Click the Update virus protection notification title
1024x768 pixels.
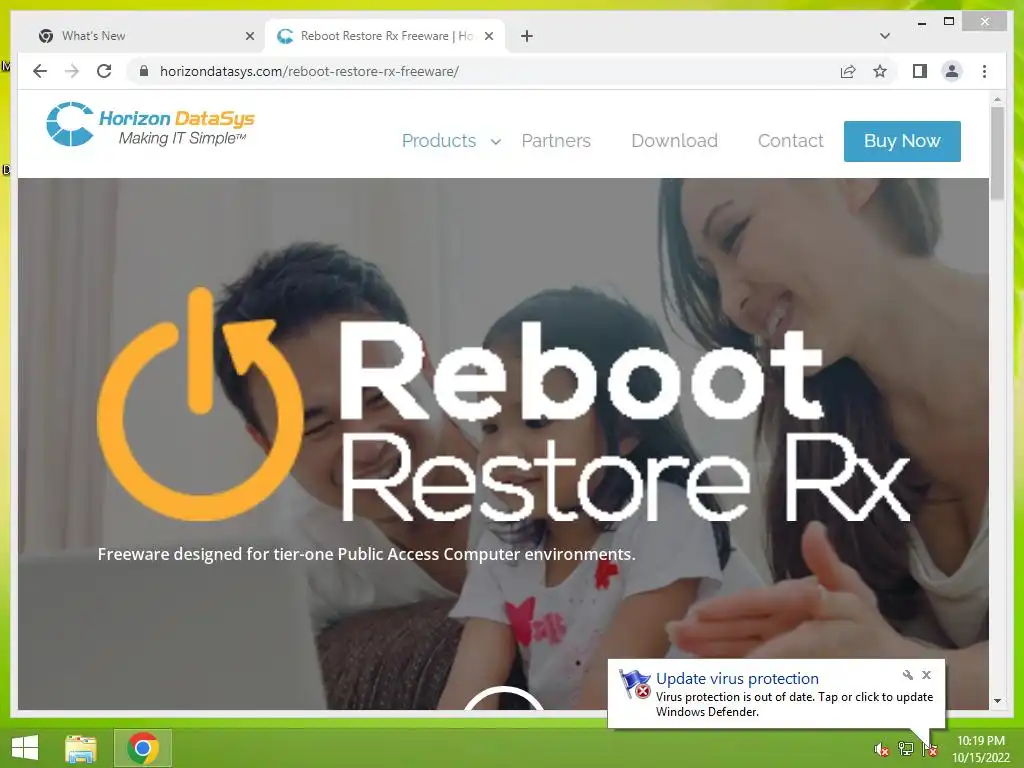coord(737,679)
